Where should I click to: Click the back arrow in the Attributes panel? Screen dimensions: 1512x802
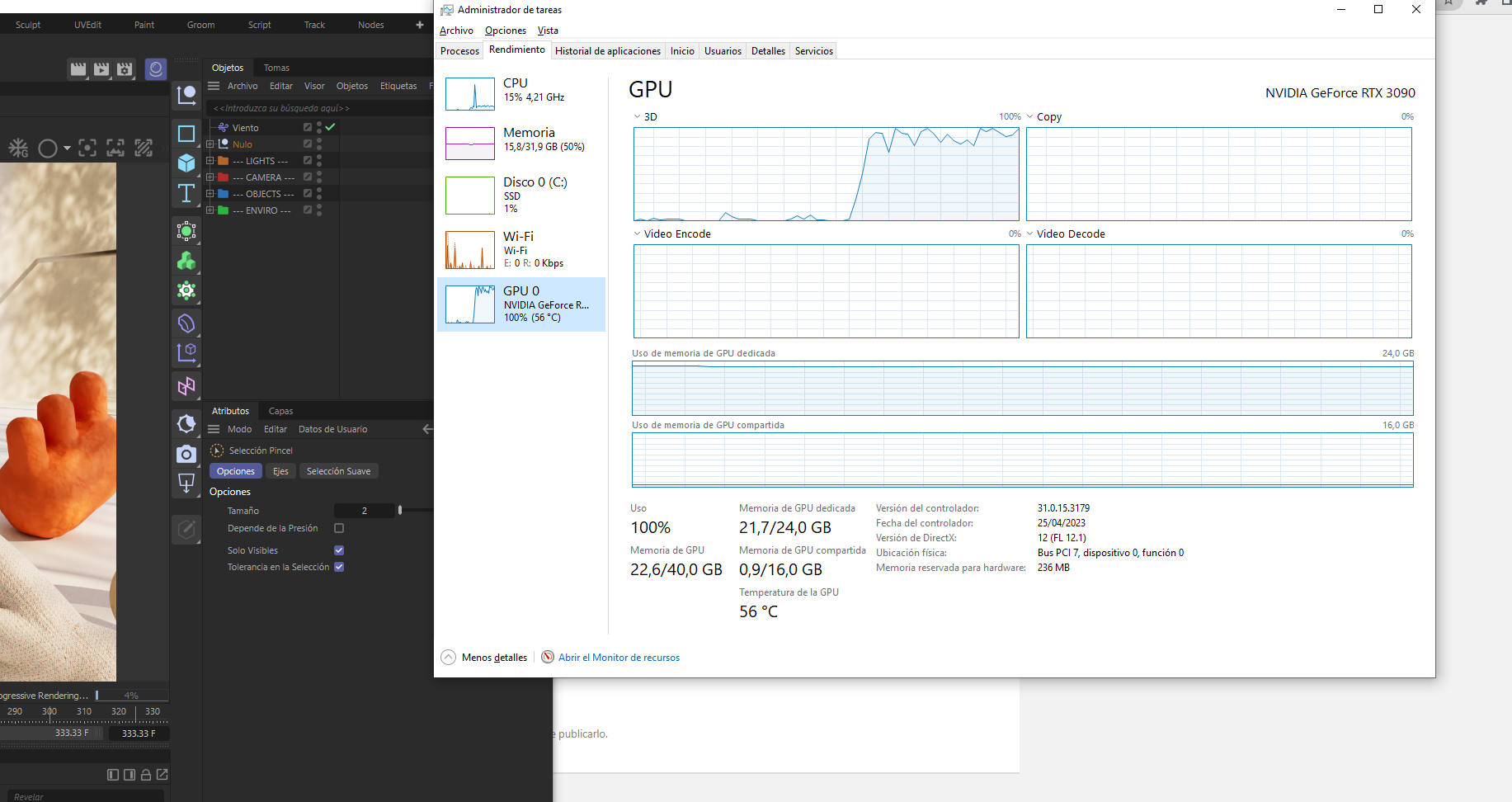pos(426,429)
